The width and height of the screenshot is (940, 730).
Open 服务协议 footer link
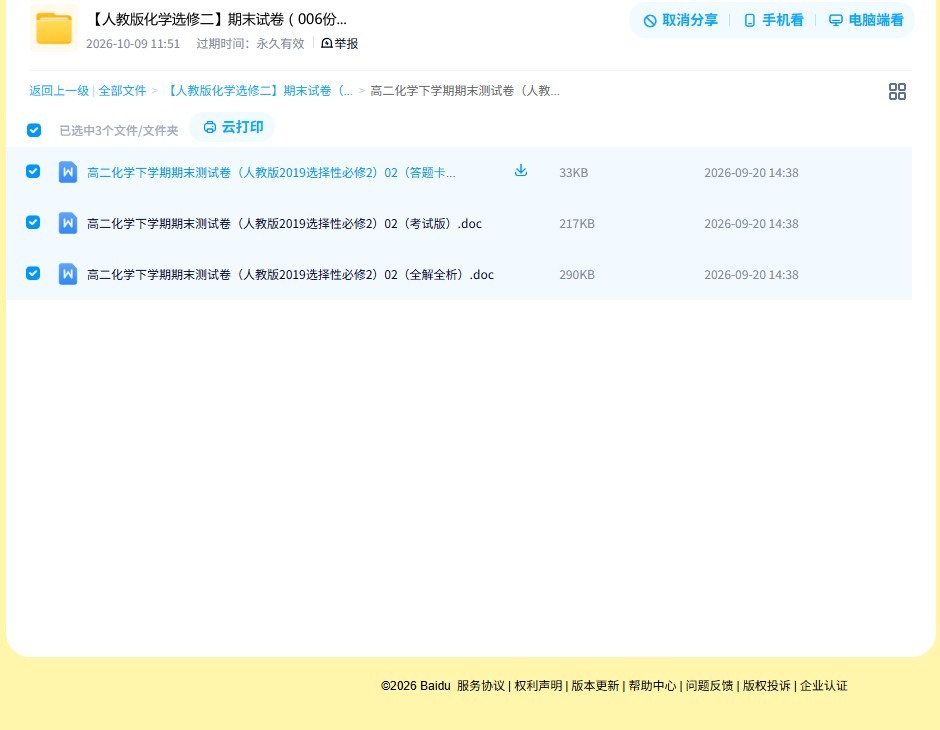[481, 686]
